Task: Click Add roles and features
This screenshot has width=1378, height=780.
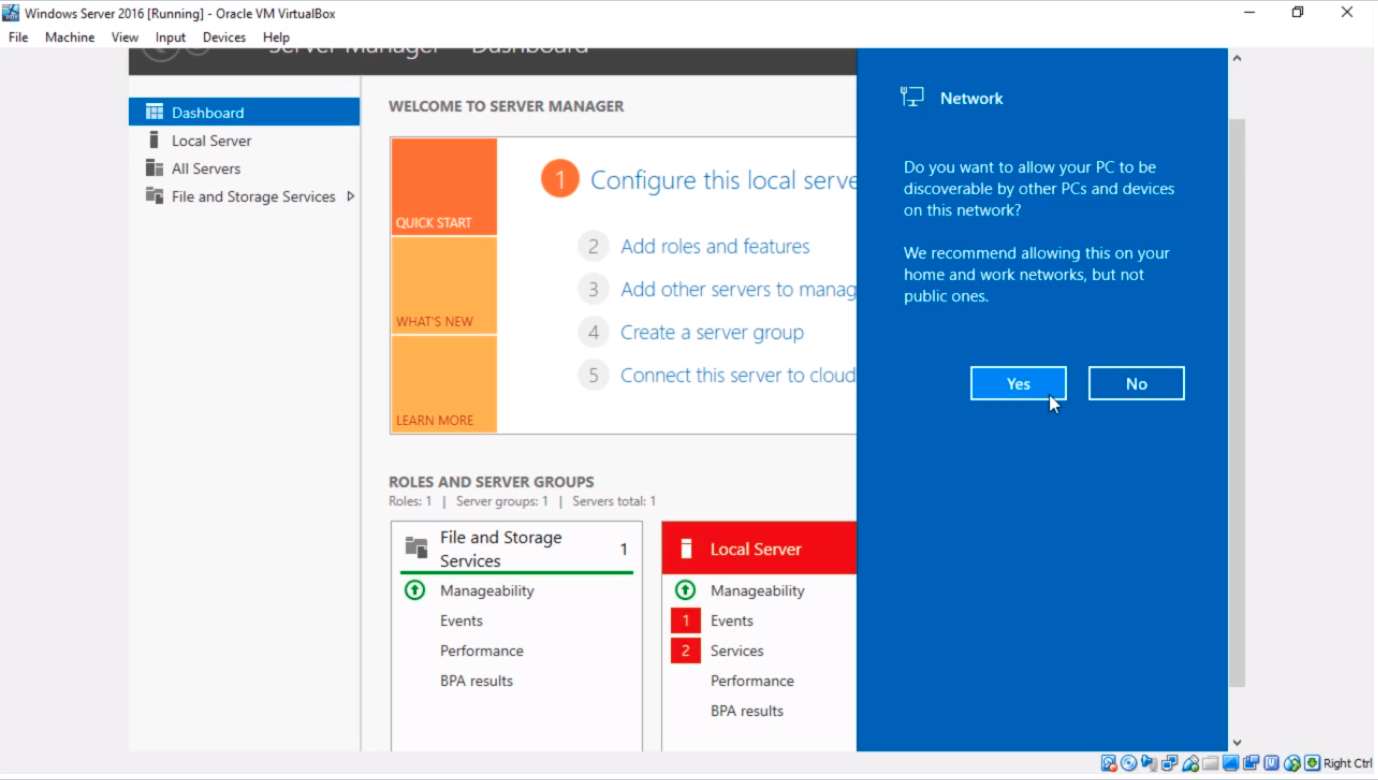Action: 715,246
